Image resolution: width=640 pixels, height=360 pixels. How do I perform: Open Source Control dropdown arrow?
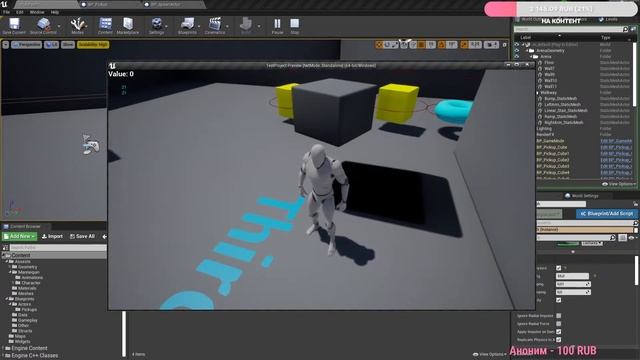click(59, 26)
